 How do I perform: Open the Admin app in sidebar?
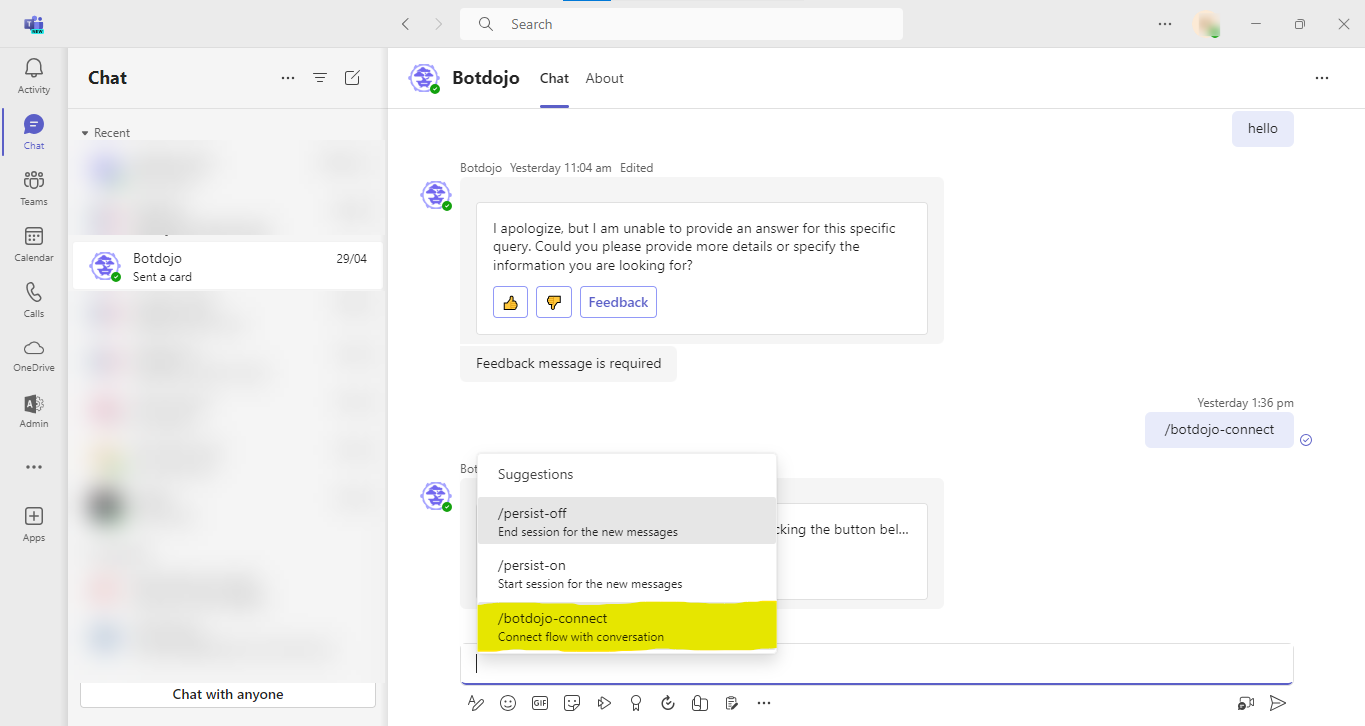34,411
